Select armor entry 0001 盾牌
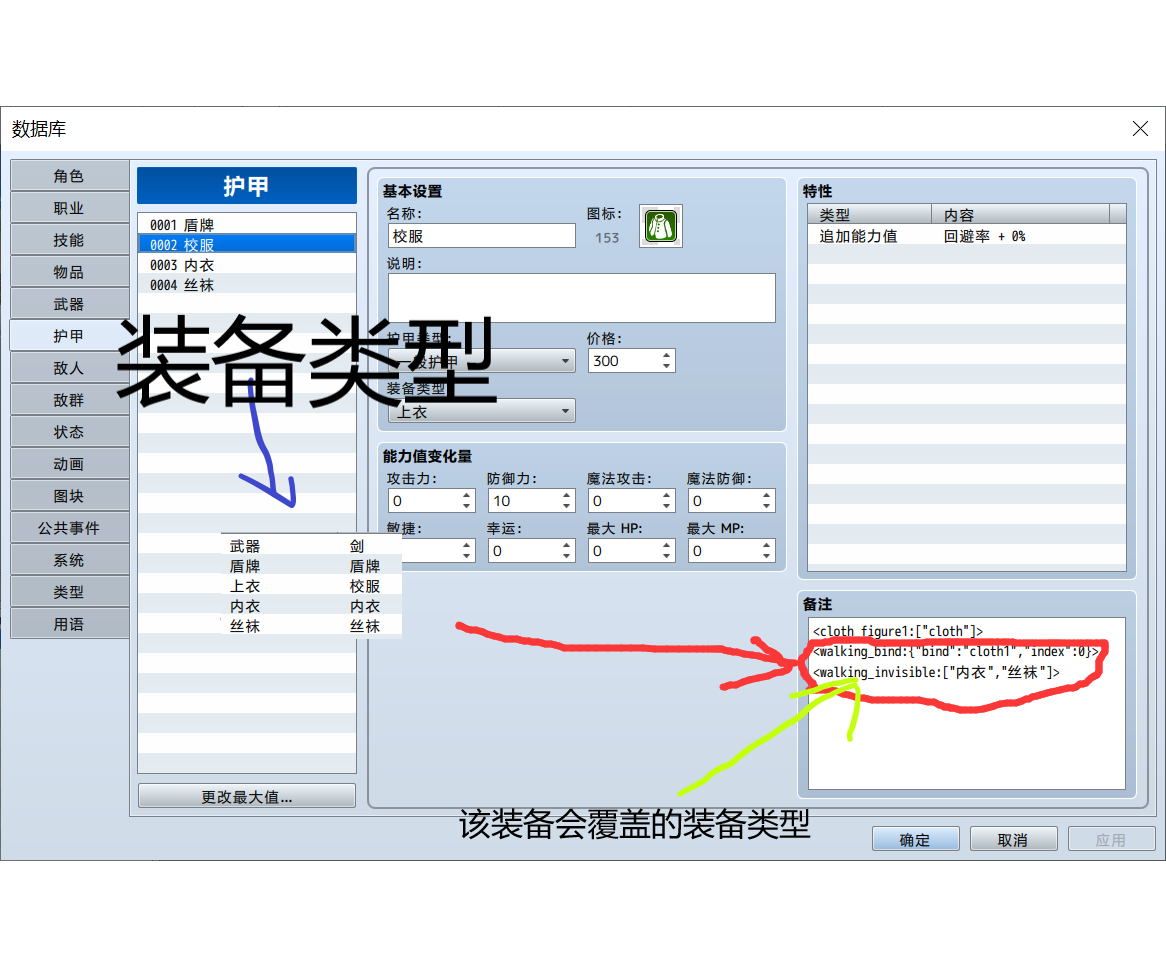This screenshot has height=966, width=1166. click(x=247, y=225)
